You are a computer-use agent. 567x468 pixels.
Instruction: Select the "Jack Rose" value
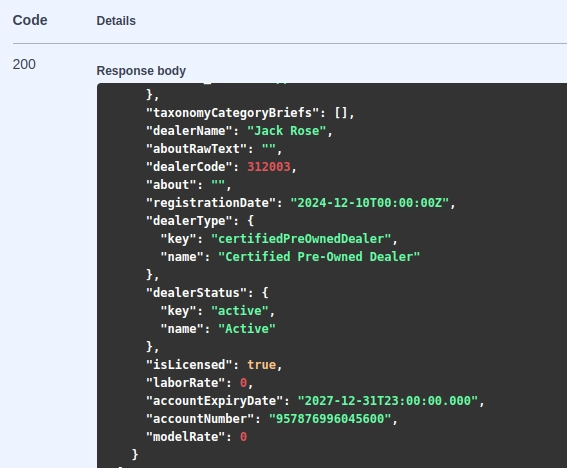(287, 131)
